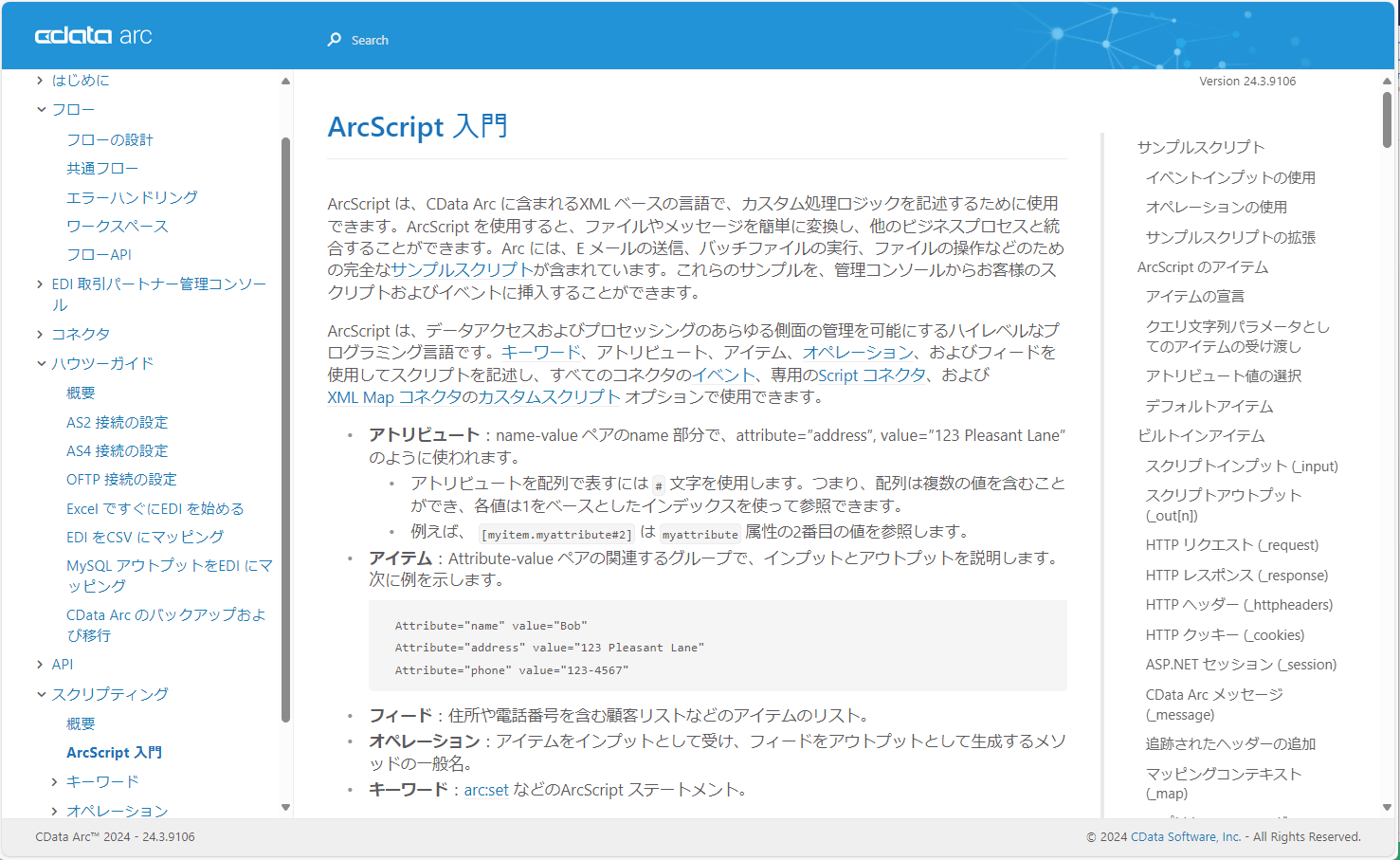Image resolution: width=1400 pixels, height=860 pixels.
Task: Follow the Script コネクタ link
Action: click(x=872, y=375)
